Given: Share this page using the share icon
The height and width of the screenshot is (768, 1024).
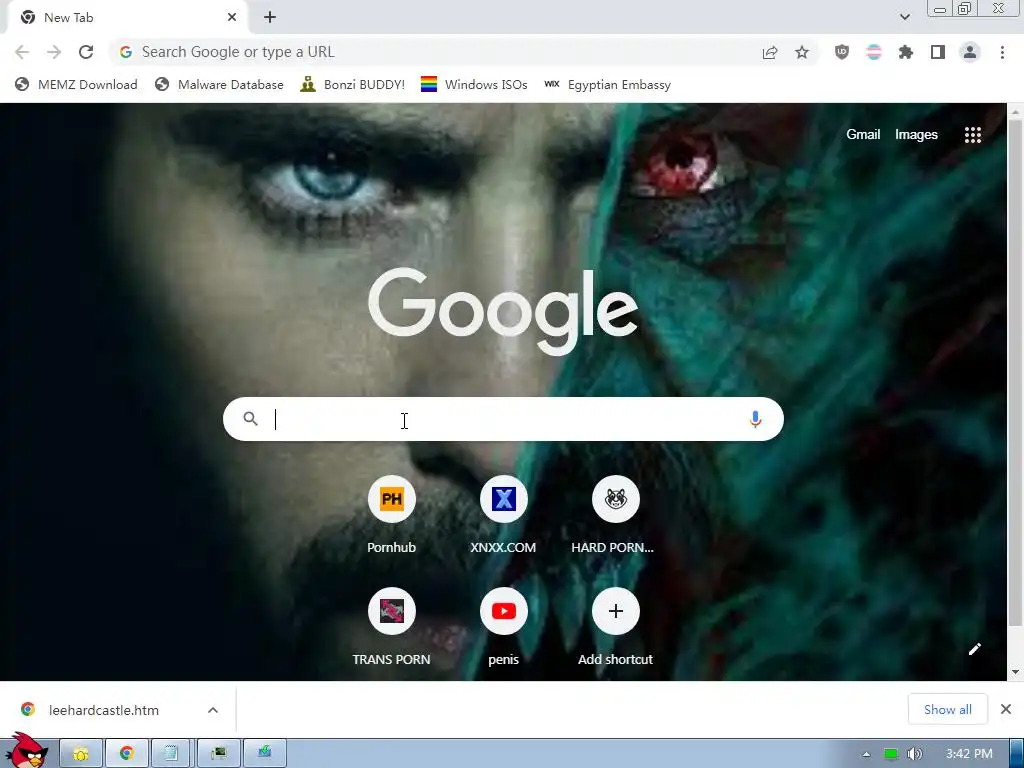Looking at the screenshot, I should (x=770, y=52).
